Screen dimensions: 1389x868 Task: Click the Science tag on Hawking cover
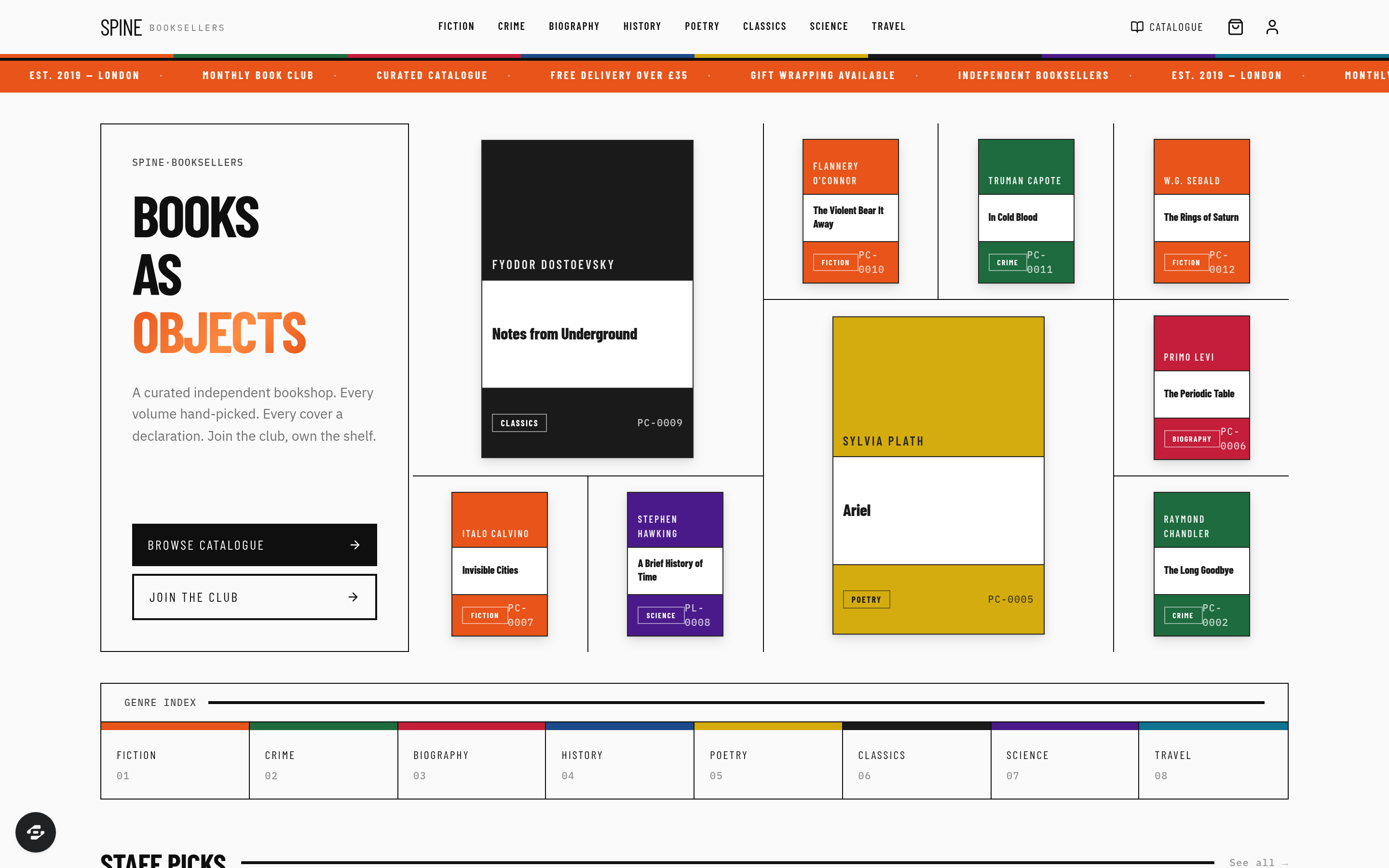(x=661, y=615)
